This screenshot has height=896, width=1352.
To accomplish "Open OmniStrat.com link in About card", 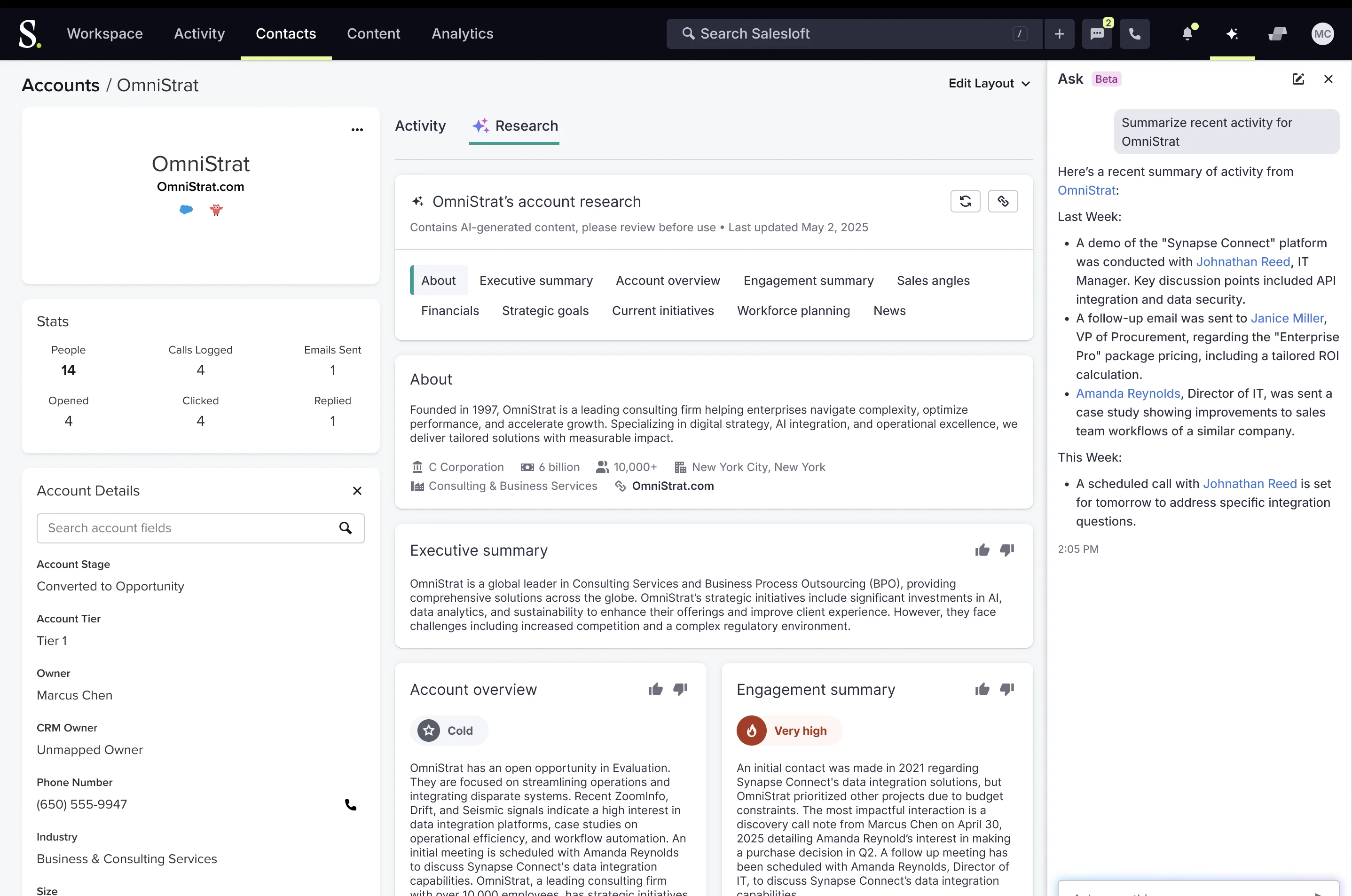I will pos(673,486).
